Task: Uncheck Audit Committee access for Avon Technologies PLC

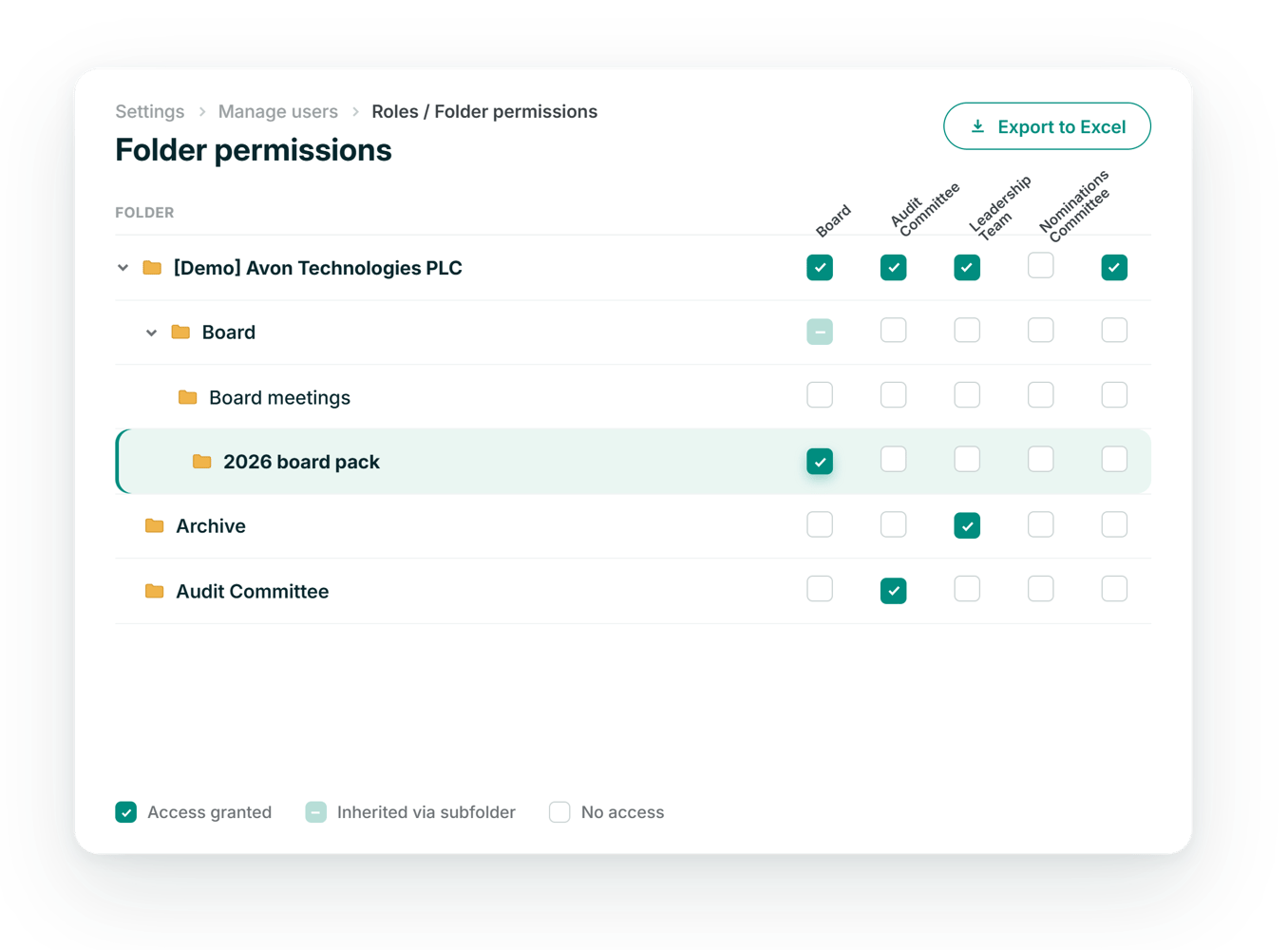Action: pos(893,268)
